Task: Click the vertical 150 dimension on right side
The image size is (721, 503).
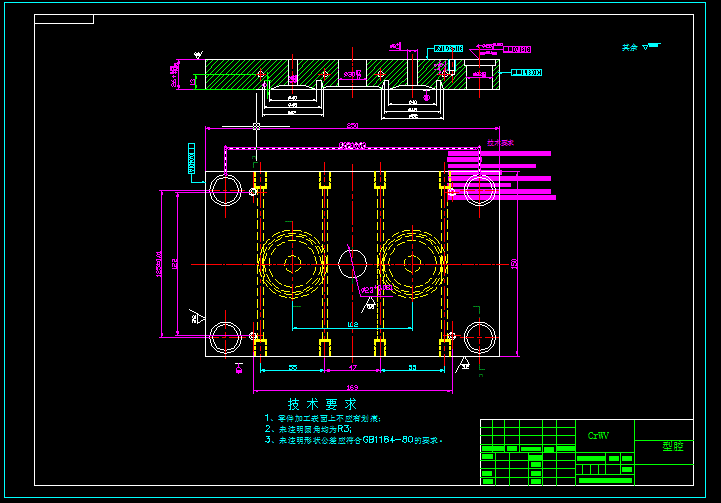Action: [x=514, y=264]
